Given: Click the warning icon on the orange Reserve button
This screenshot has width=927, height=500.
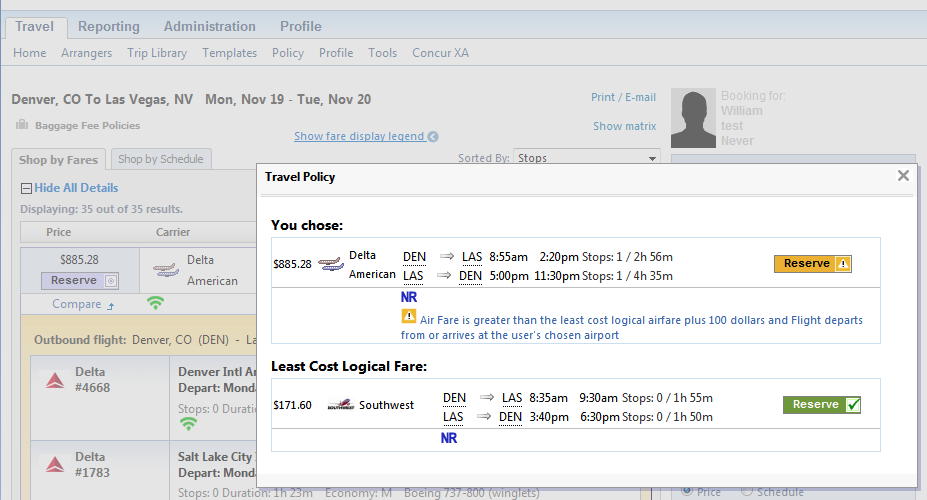Looking at the screenshot, I should click(843, 264).
